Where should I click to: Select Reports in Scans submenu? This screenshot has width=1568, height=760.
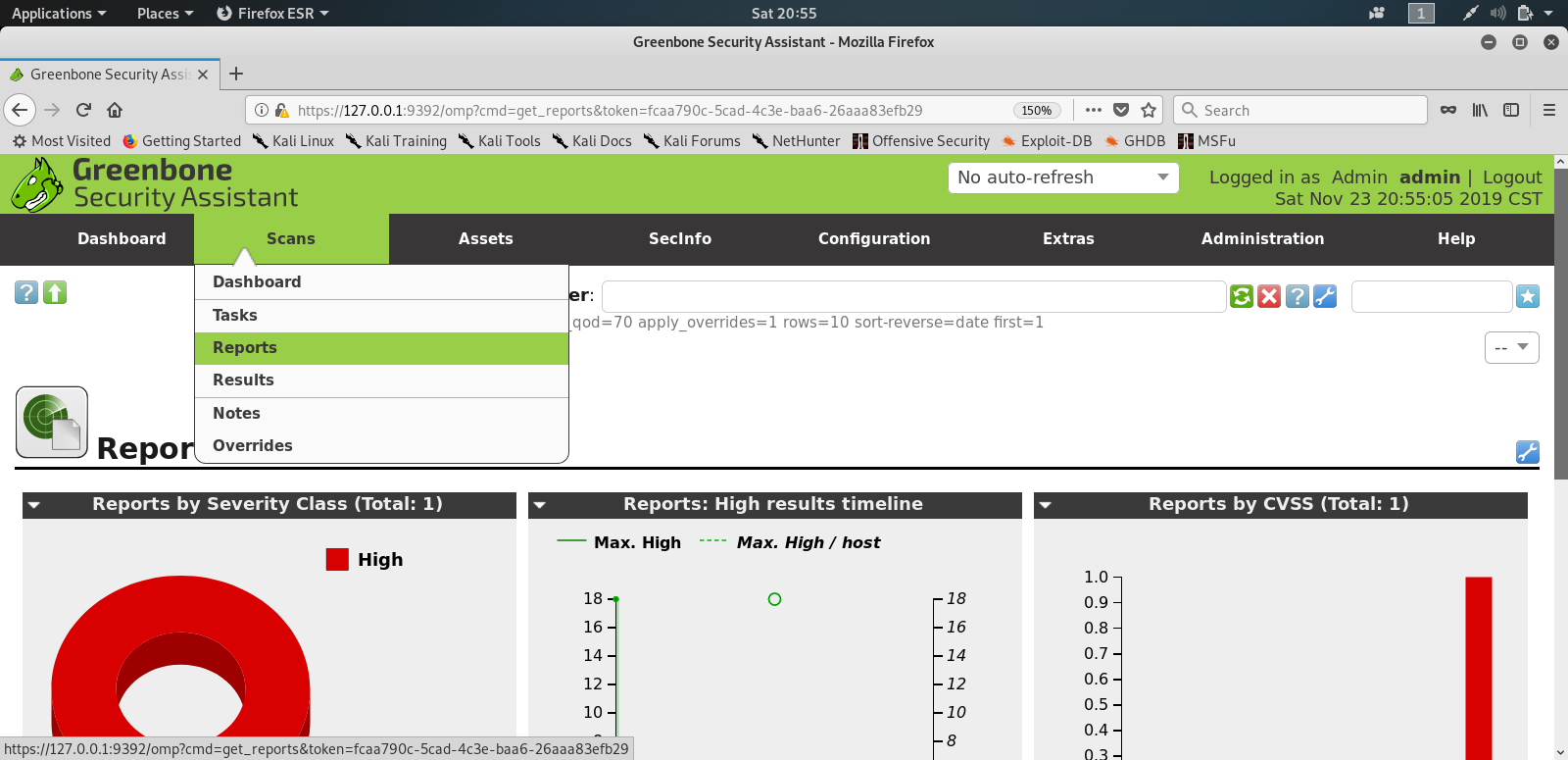point(382,347)
